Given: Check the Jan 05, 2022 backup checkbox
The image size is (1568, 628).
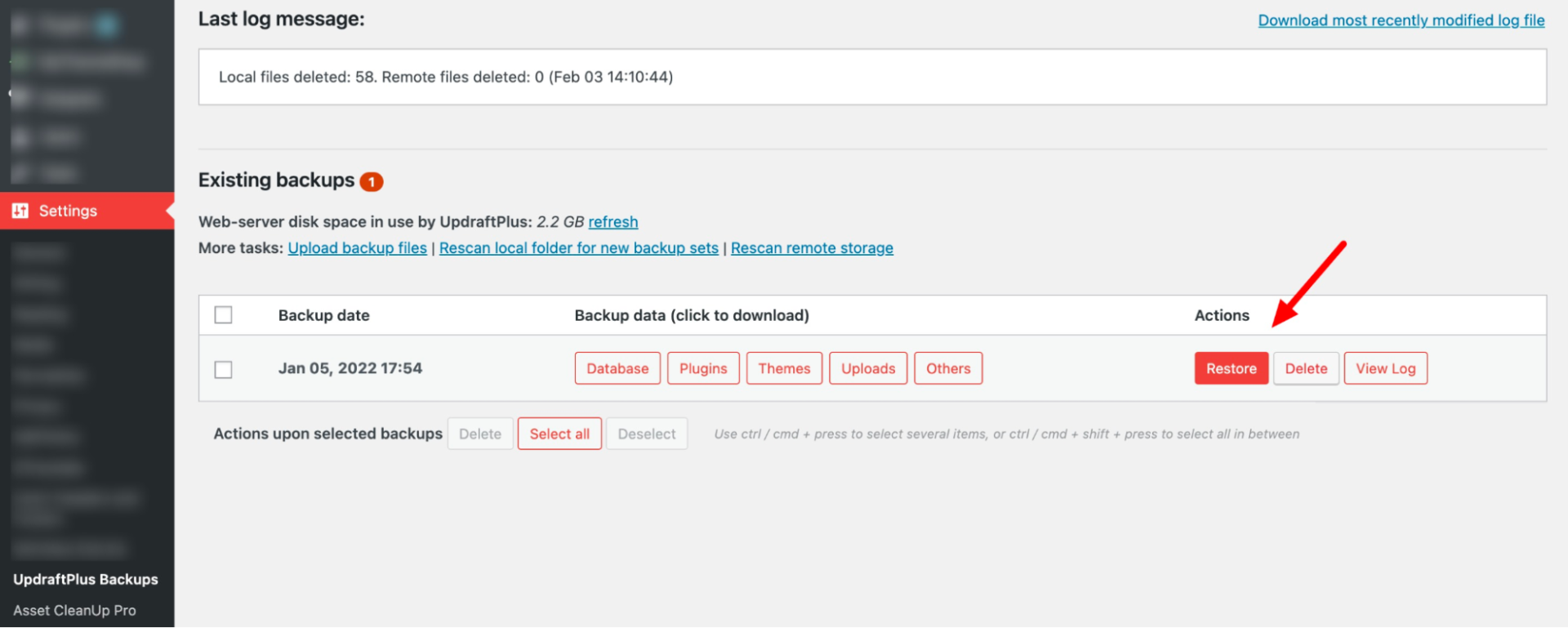Looking at the screenshot, I should tap(223, 369).
